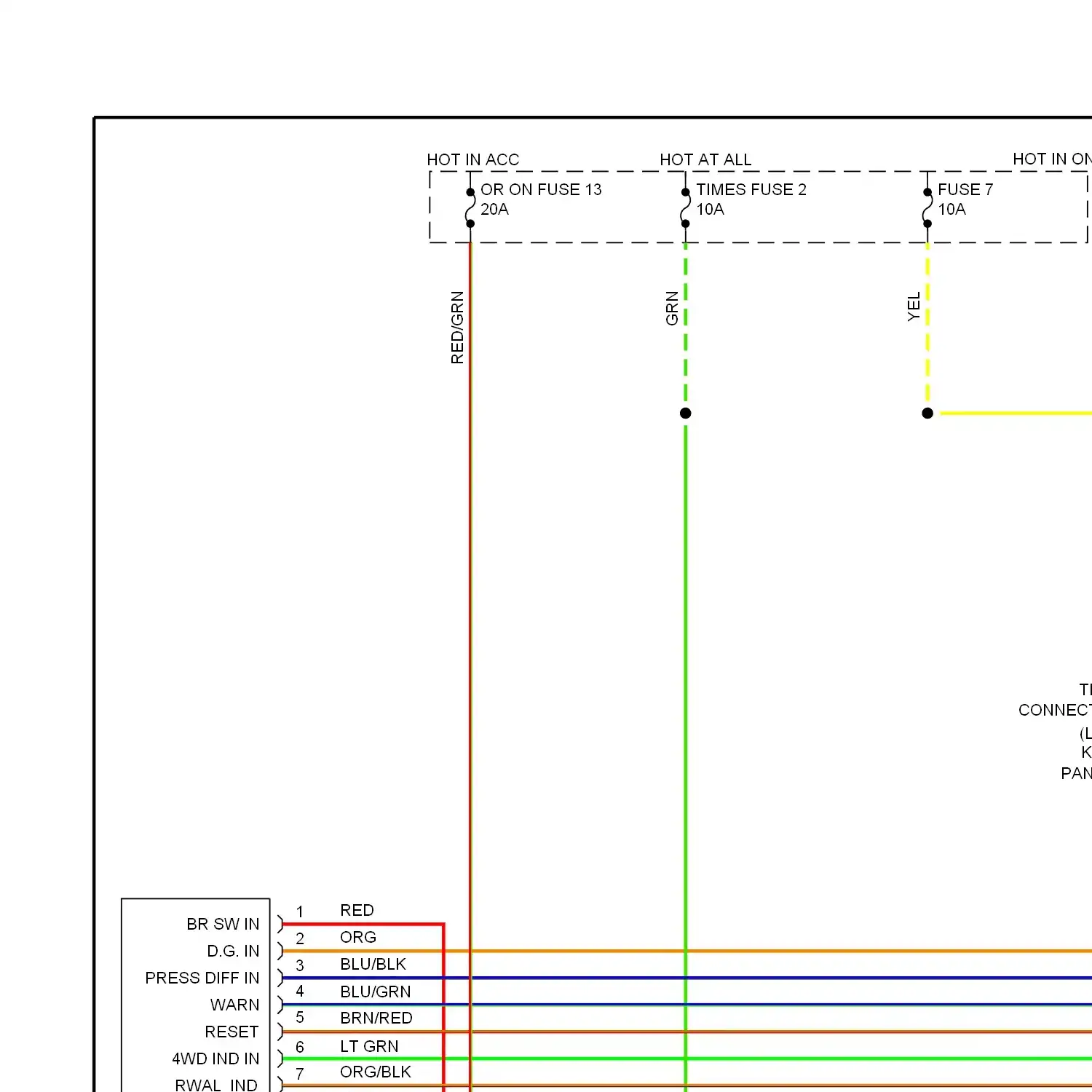The width and height of the screenshot is (1092, 1092).
Task: Select the 'WARN' pin label
Action: coord(234,1005)
